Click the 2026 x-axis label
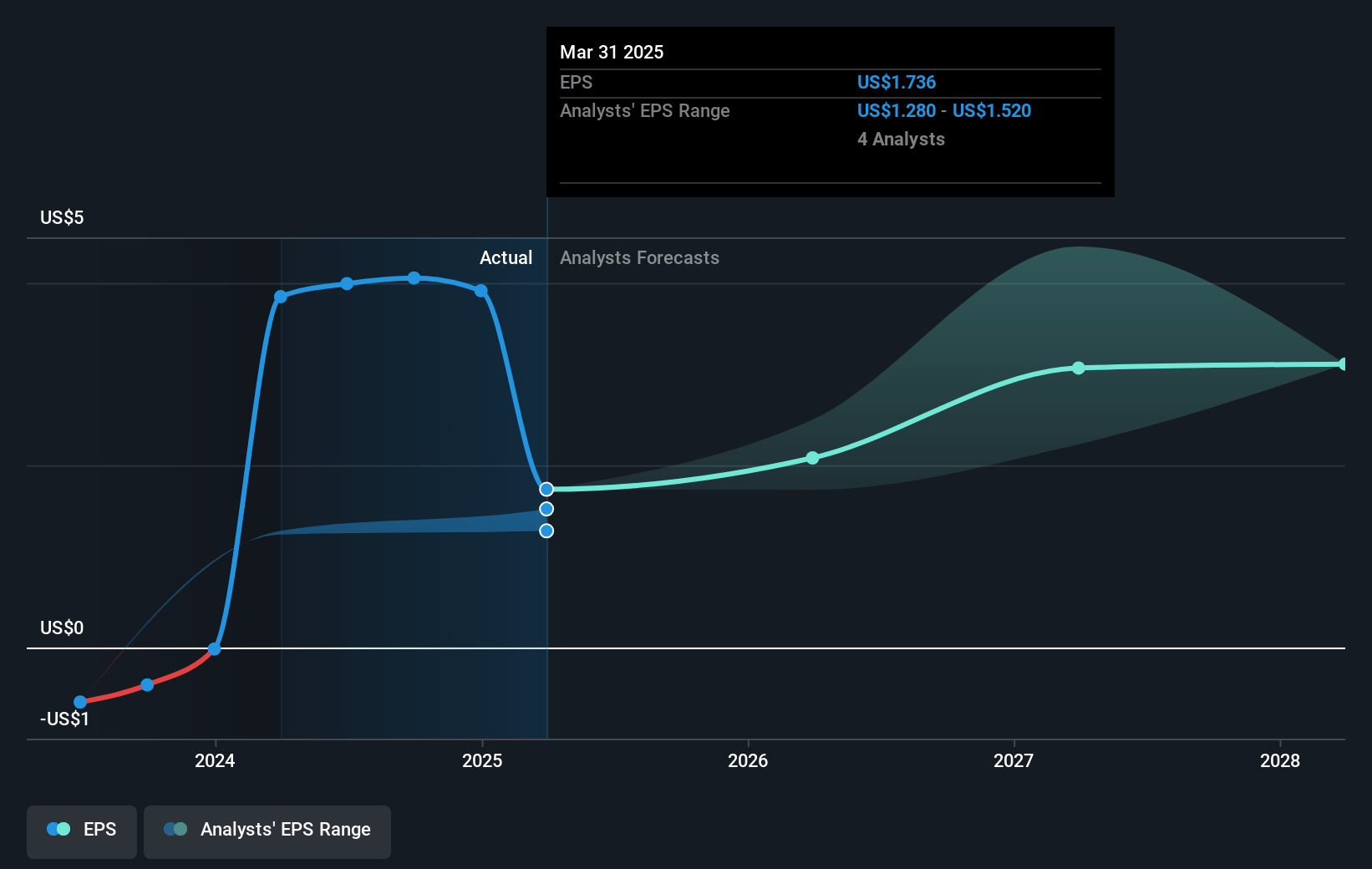The width and height of the screenshot is (1372, 869). click(x=748, y=760)
